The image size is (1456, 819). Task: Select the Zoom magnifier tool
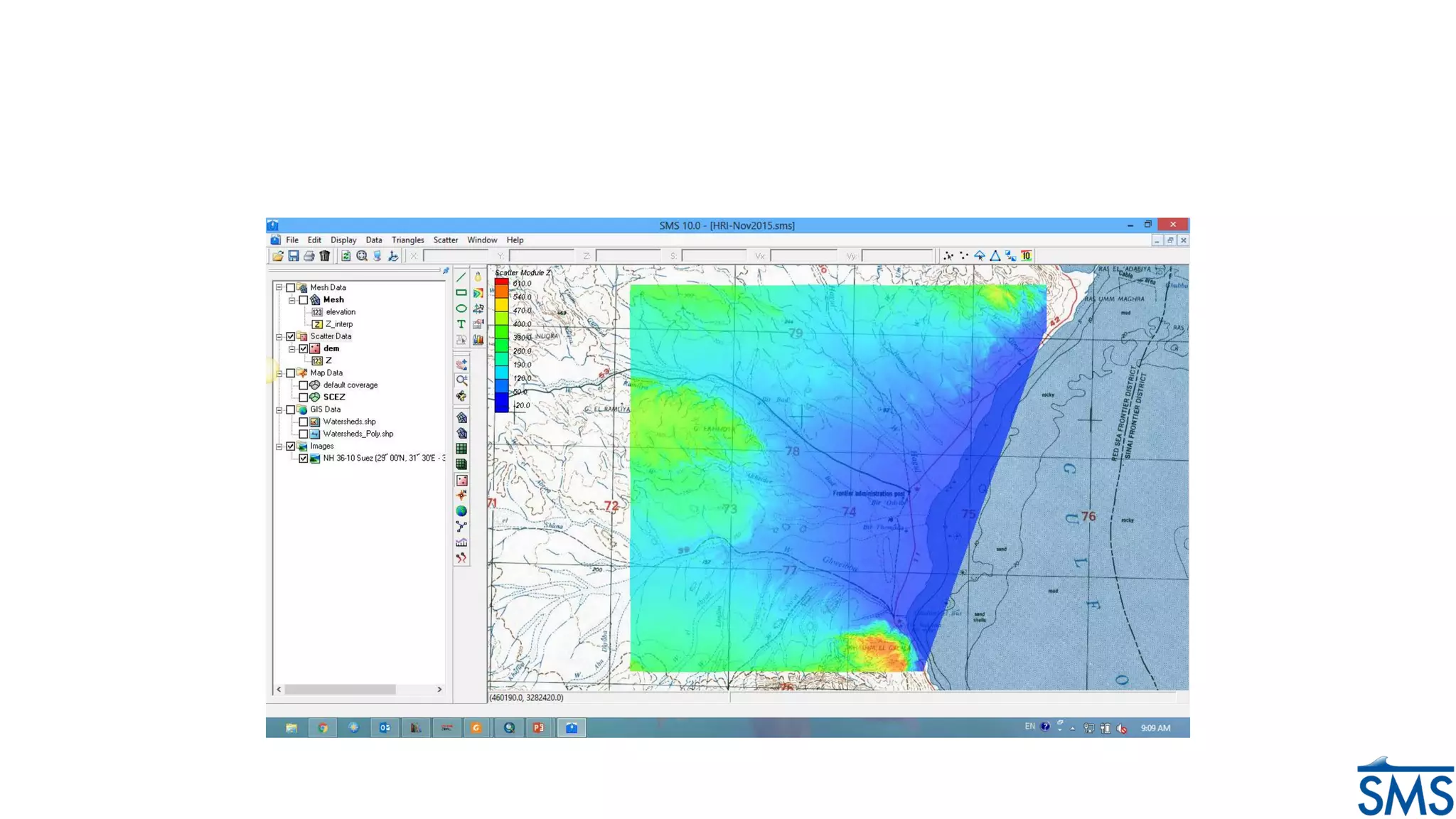pos(461,380)
